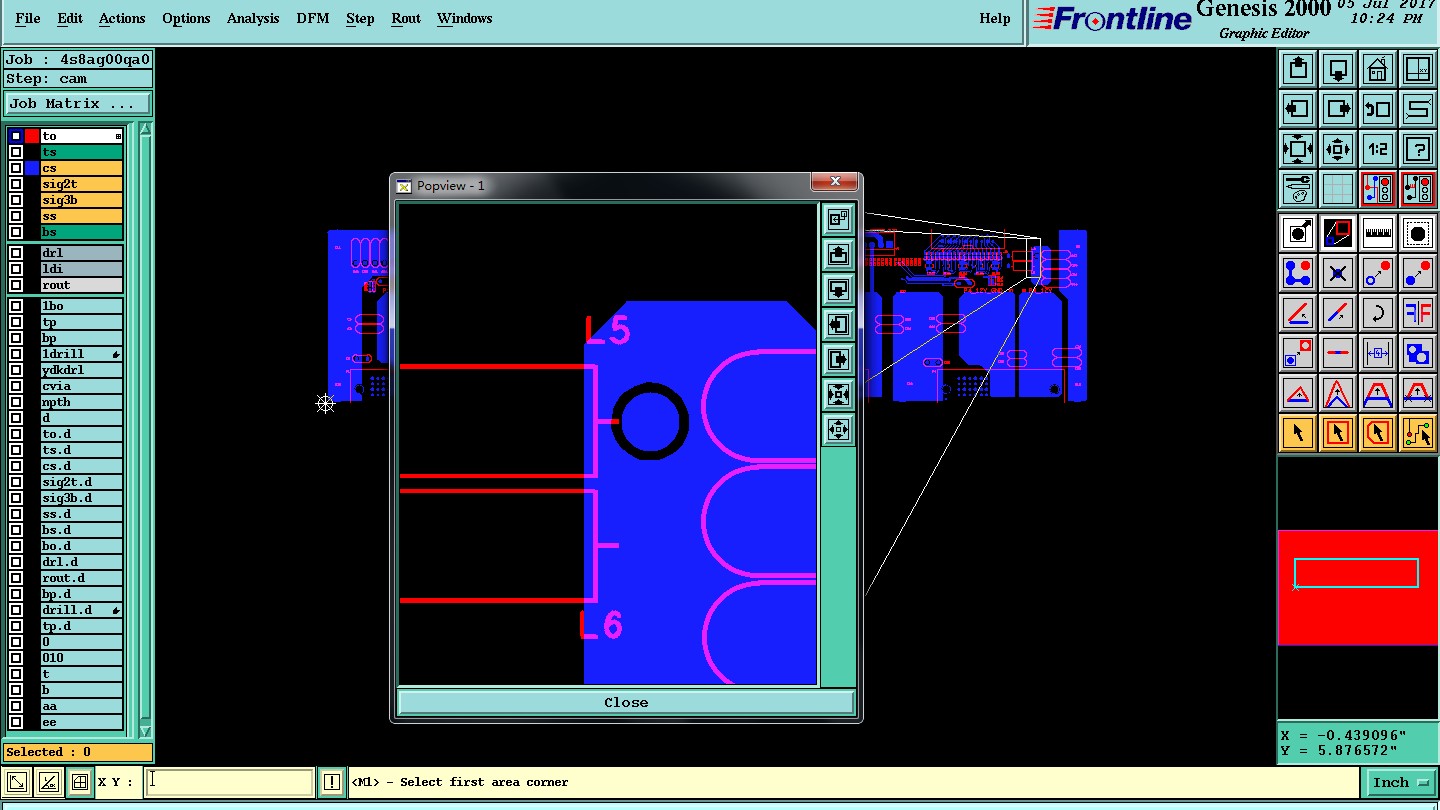This screenshot has width=1440, height=810.
Task: Toggle the checkbox for layer 1drill
Action: [16, 354]
